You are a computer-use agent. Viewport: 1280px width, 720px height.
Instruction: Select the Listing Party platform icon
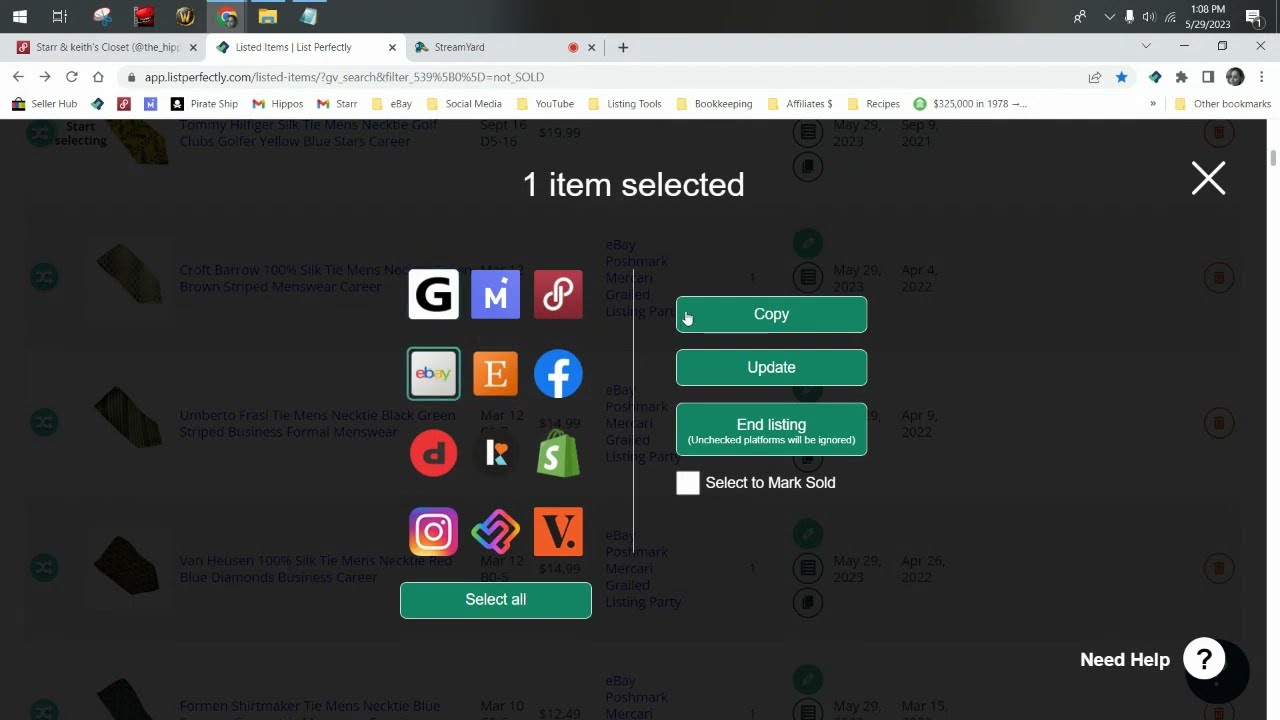coord(495,532)
